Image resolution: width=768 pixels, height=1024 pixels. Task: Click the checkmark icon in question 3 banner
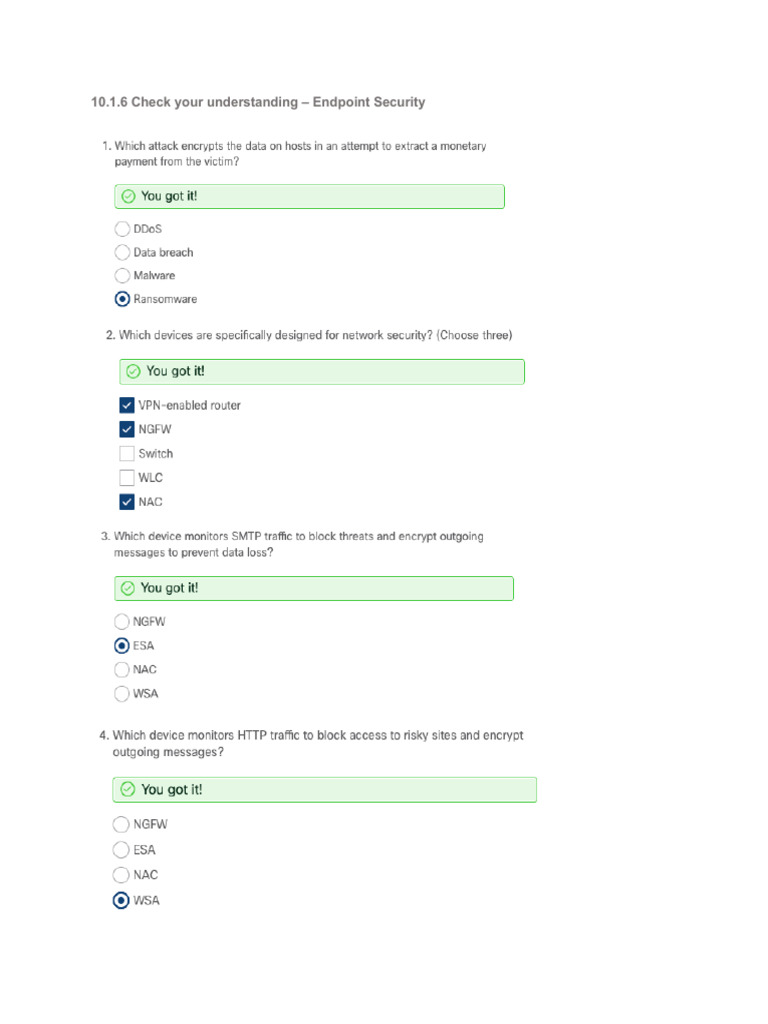pos(128,588)
